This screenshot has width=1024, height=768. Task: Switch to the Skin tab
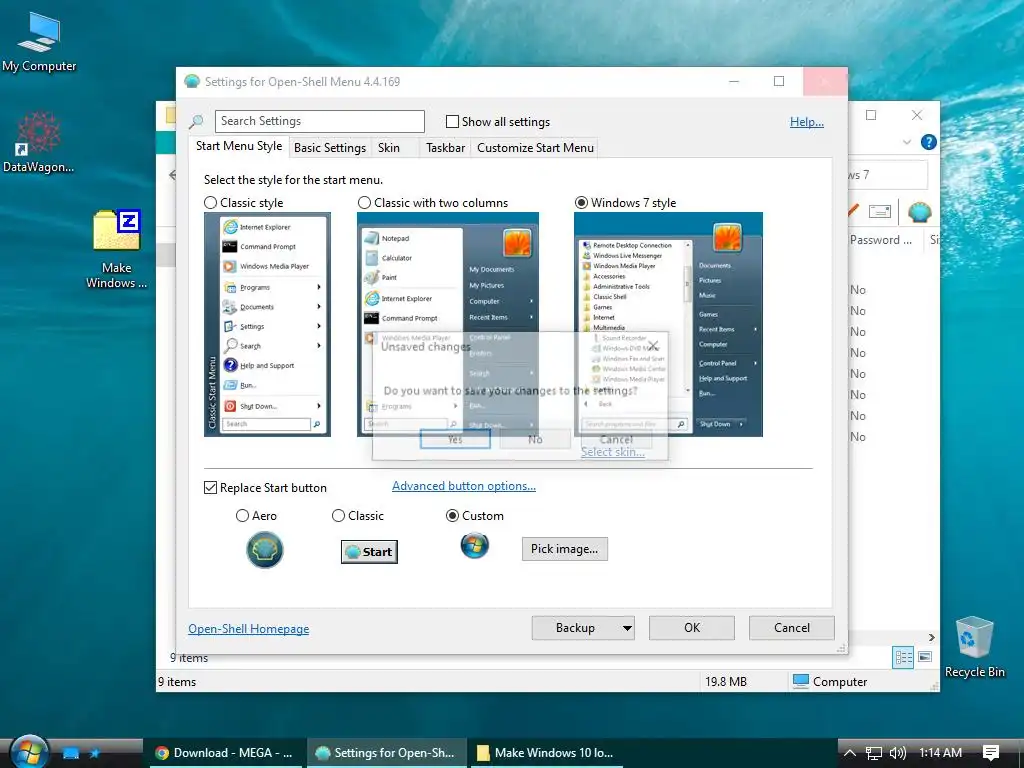tap(389, 148)
